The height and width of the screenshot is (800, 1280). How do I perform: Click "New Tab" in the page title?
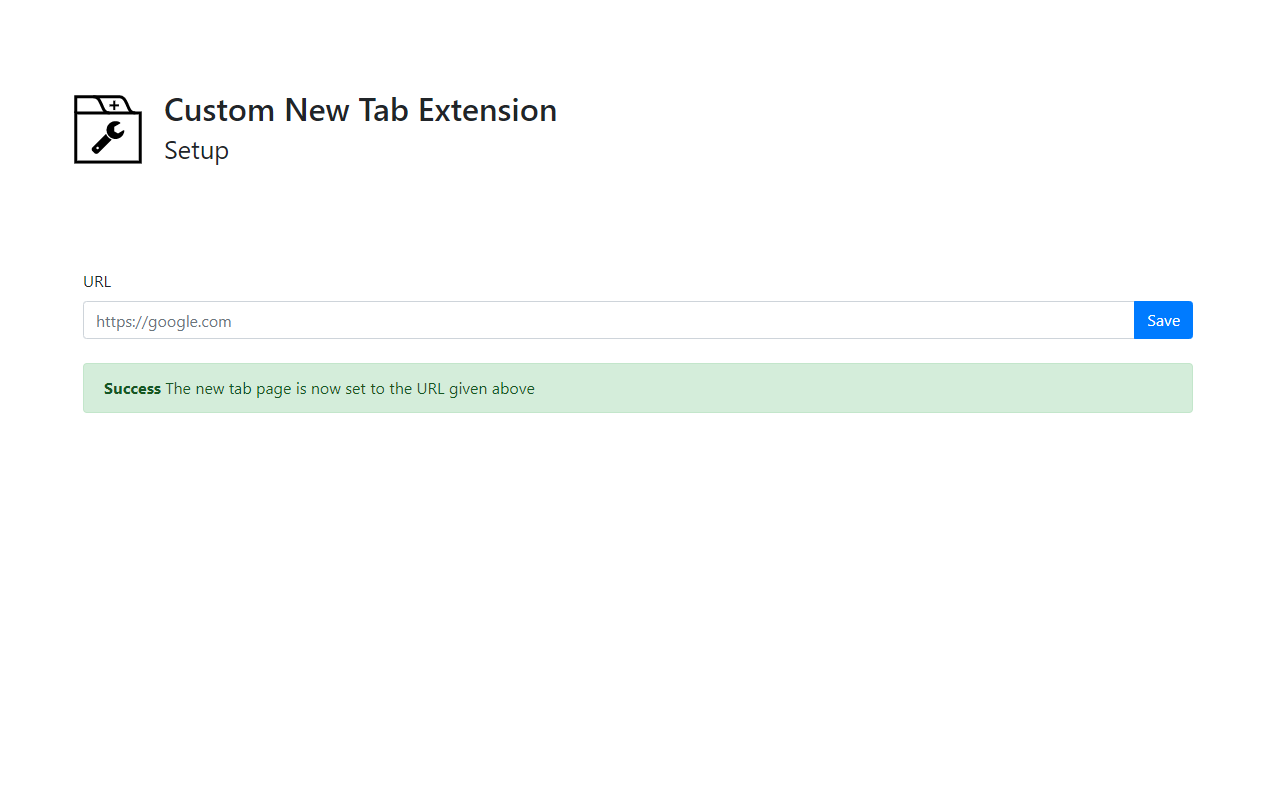coord(346,110)
